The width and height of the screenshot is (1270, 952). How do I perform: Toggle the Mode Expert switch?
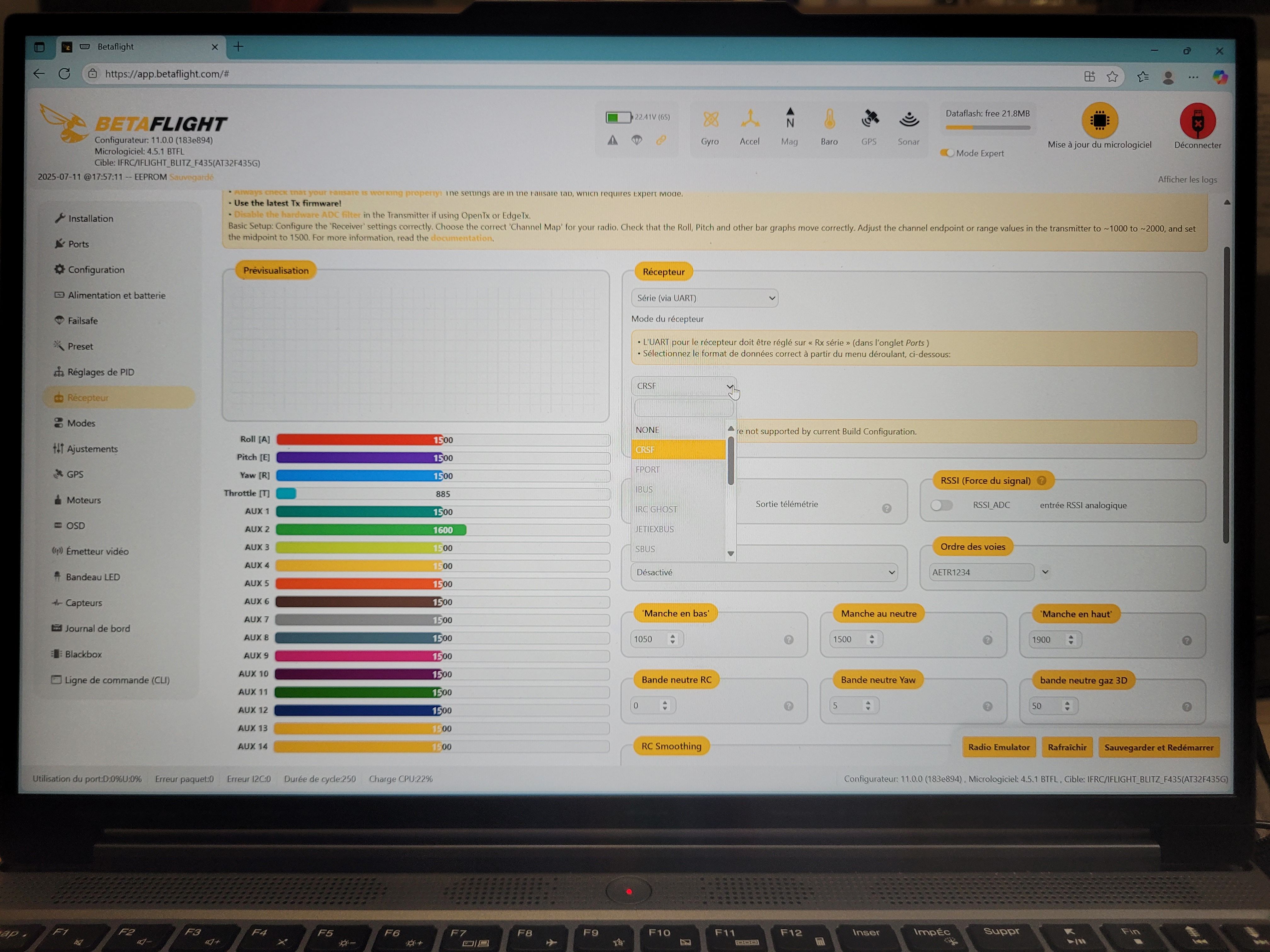[947, 153]
